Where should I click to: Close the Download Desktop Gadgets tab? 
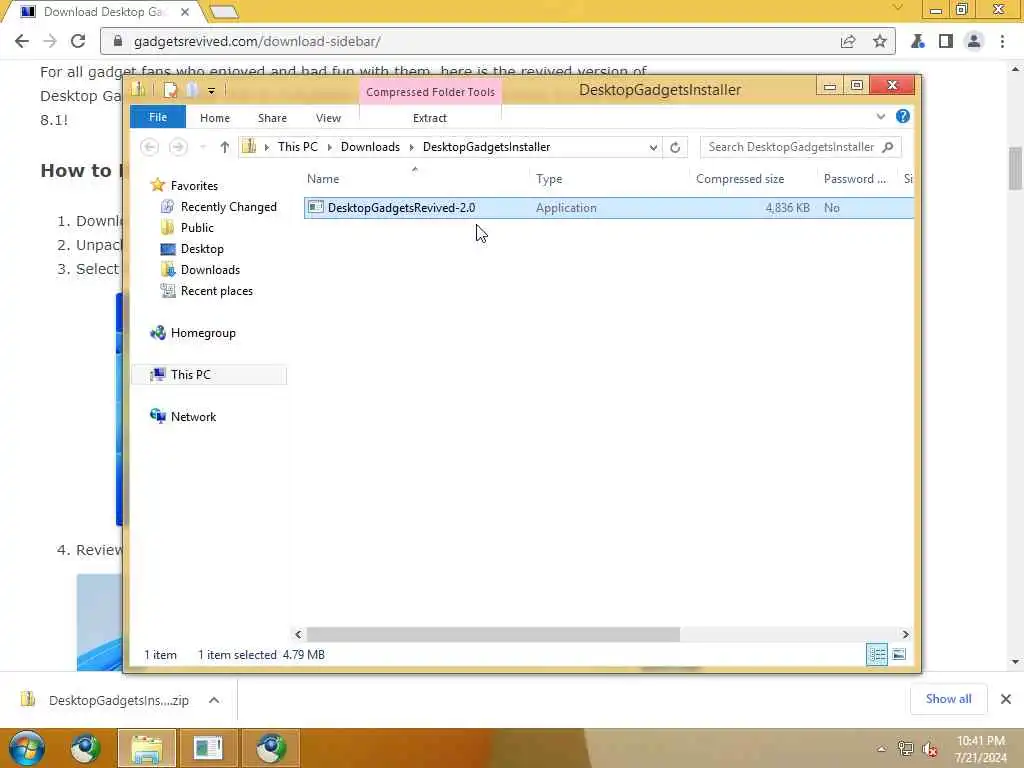[185, 12]
